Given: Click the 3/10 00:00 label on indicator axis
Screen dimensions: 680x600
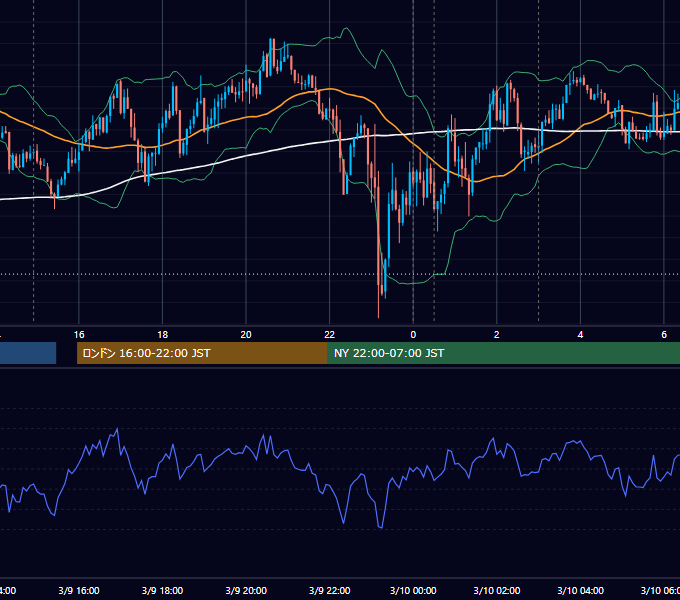Looking at the screenshot, I should click(x=413, y=590).
